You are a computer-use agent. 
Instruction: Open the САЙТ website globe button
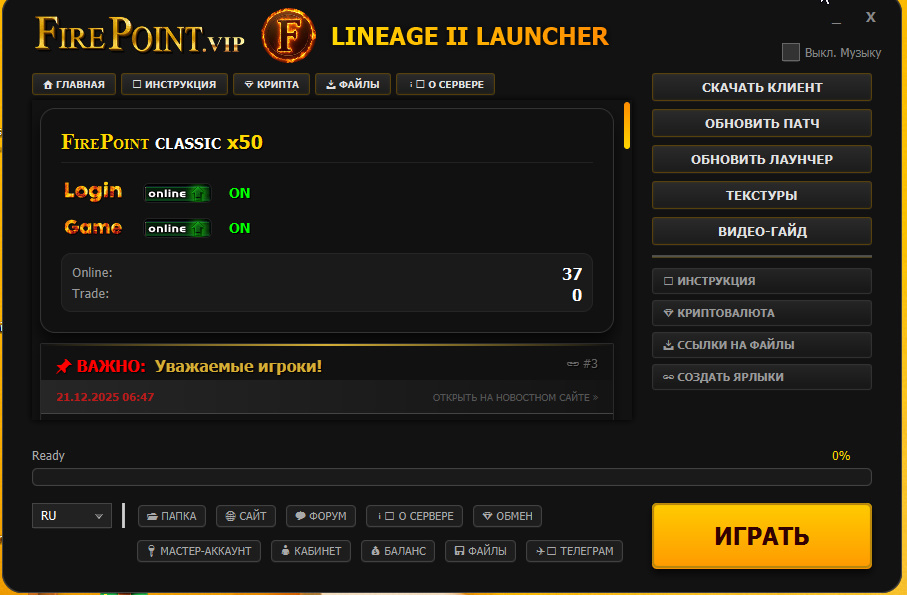coord(246,516)
